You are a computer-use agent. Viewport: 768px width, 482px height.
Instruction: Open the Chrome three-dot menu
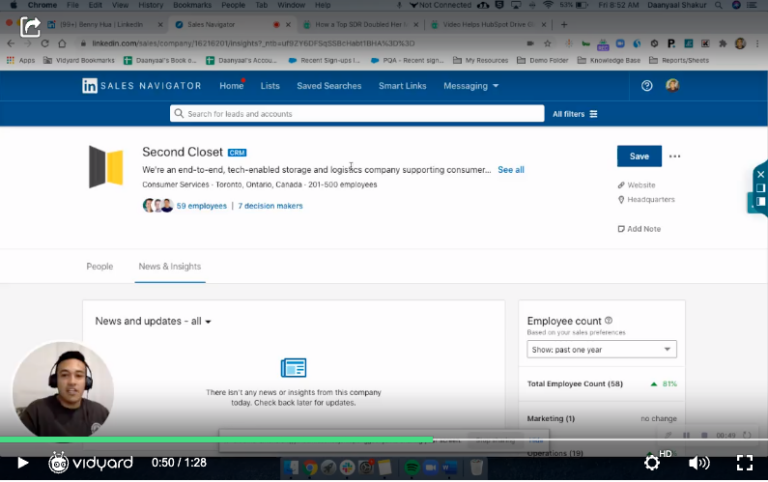(757, 44)
